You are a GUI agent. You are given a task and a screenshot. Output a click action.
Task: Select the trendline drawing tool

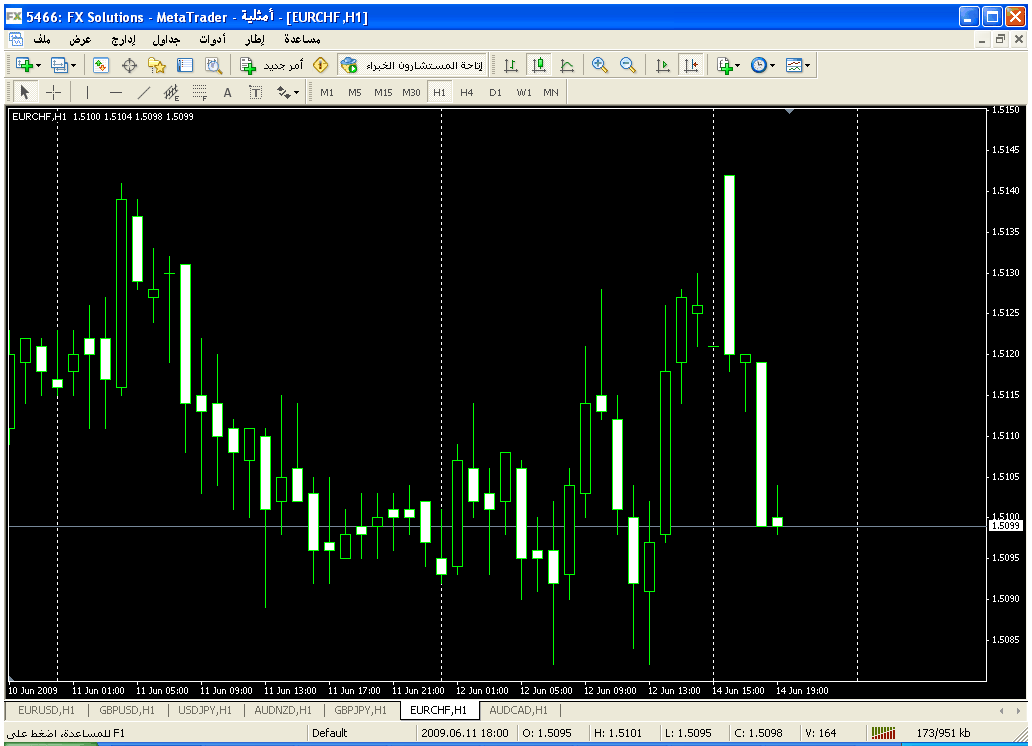[x=143, y=92]
